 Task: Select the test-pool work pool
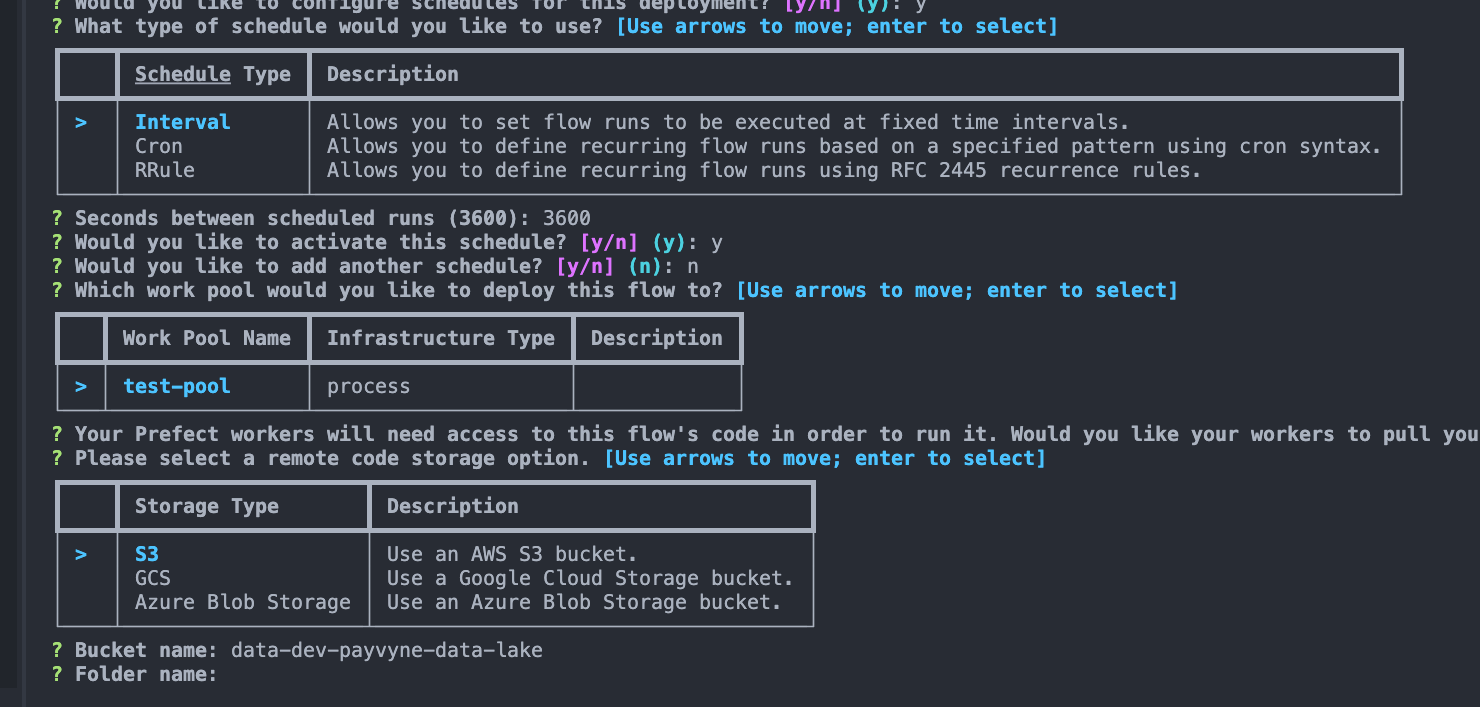177,386
